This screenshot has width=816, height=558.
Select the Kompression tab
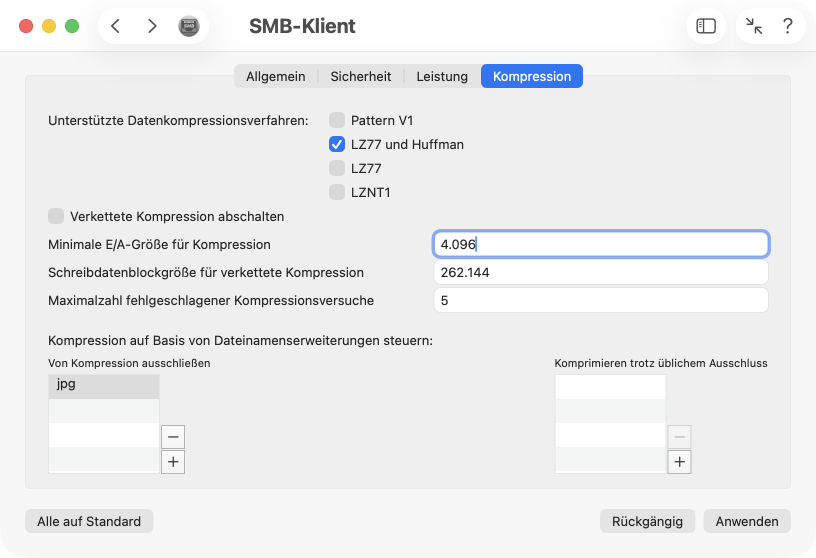tap(532, 77)
